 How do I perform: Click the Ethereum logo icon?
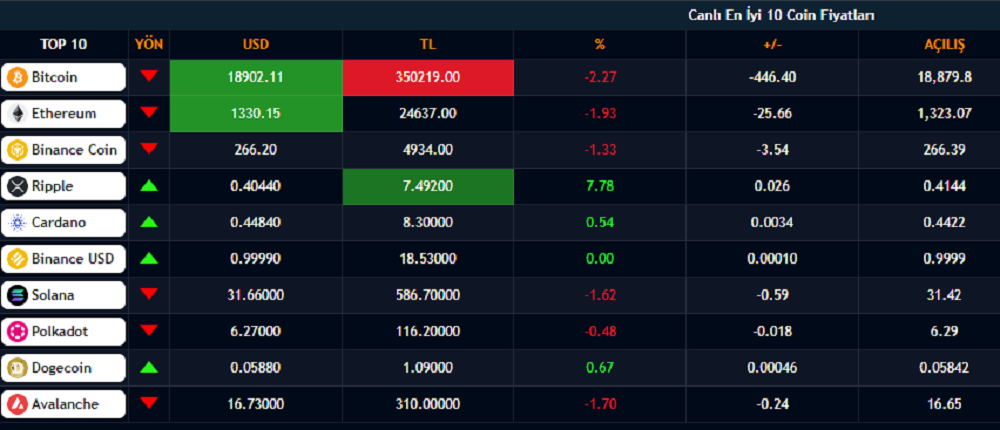[x=15, y=114]
